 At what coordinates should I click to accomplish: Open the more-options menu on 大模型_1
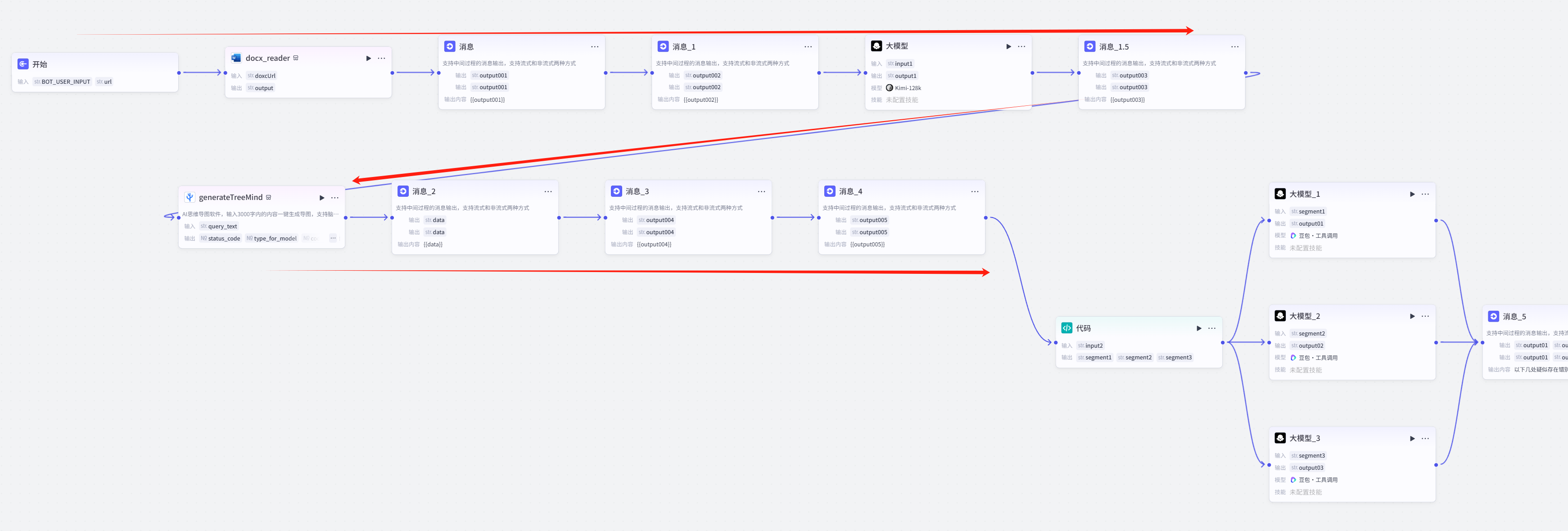(x=1425, y=194)
